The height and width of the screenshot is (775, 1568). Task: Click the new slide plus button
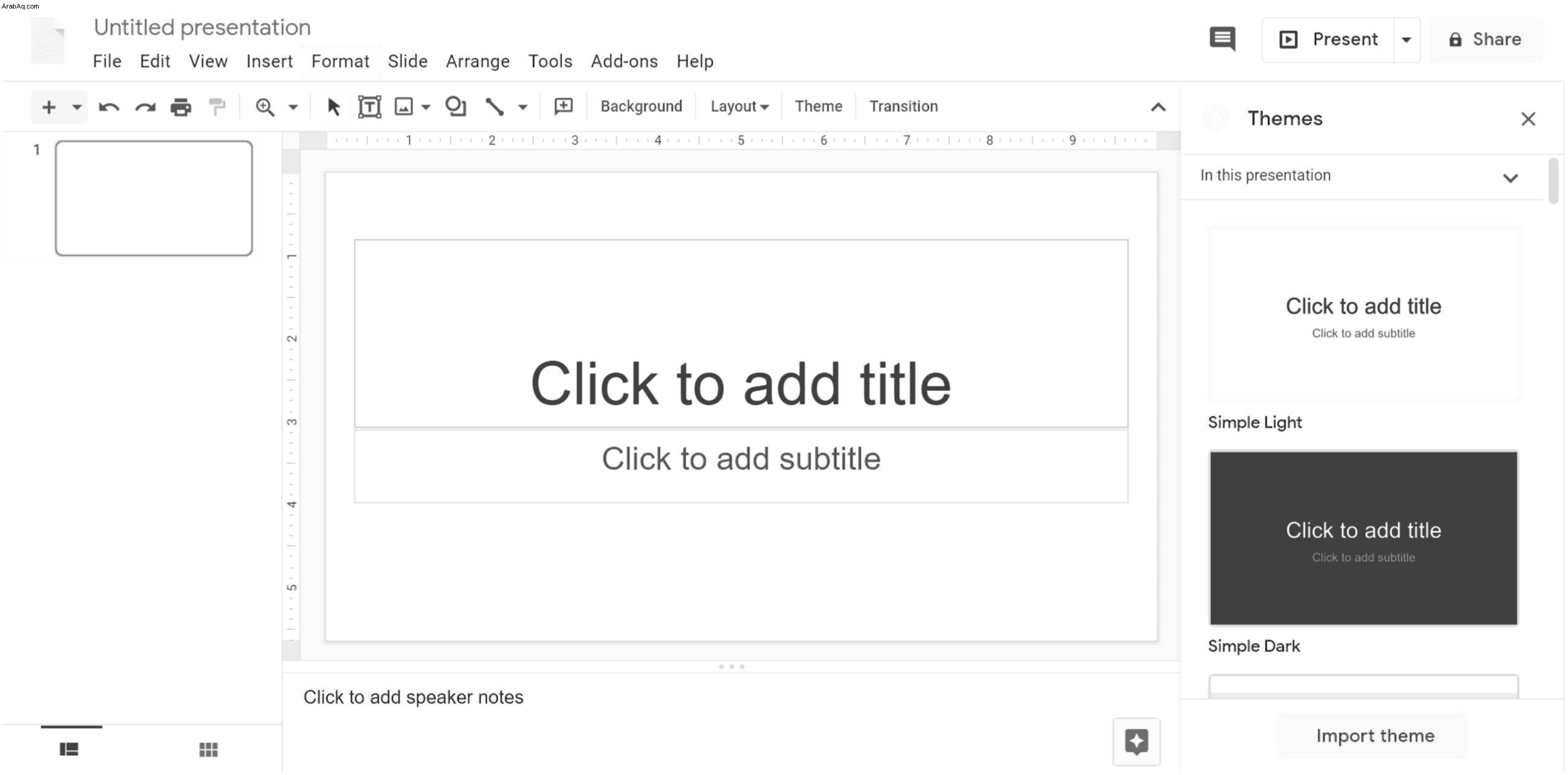pos(48,107)
